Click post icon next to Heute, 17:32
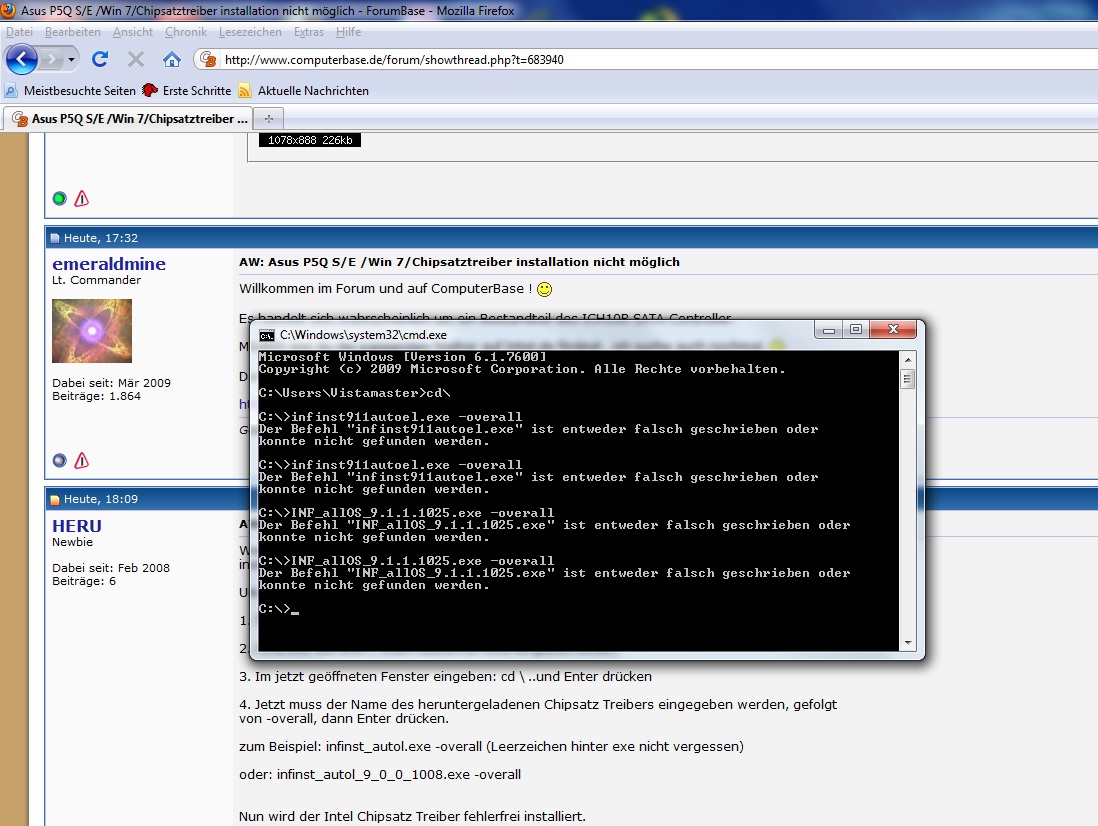This screenshot has width=1098, height=826. (55, 239)
